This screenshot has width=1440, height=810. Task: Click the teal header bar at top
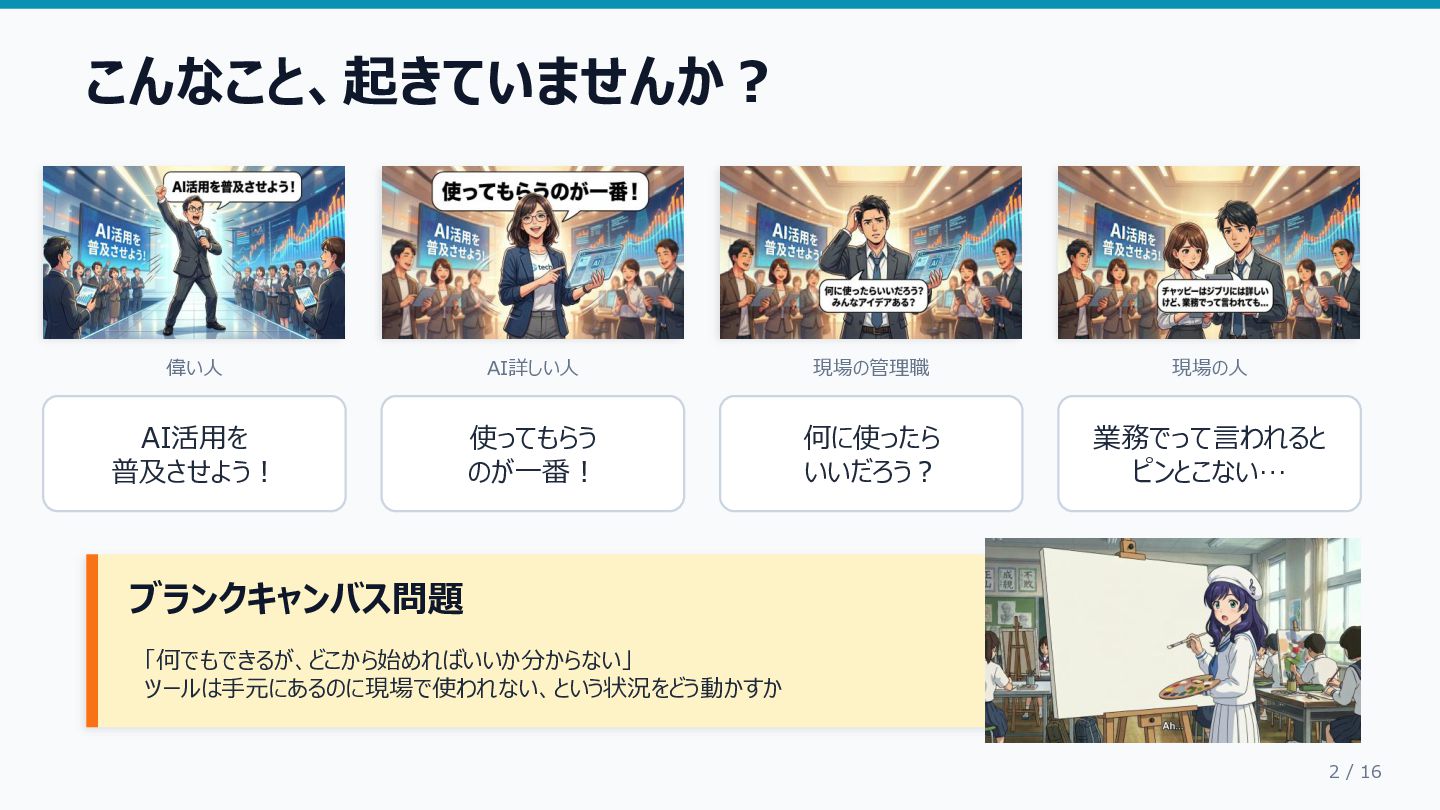coord(720,4)
